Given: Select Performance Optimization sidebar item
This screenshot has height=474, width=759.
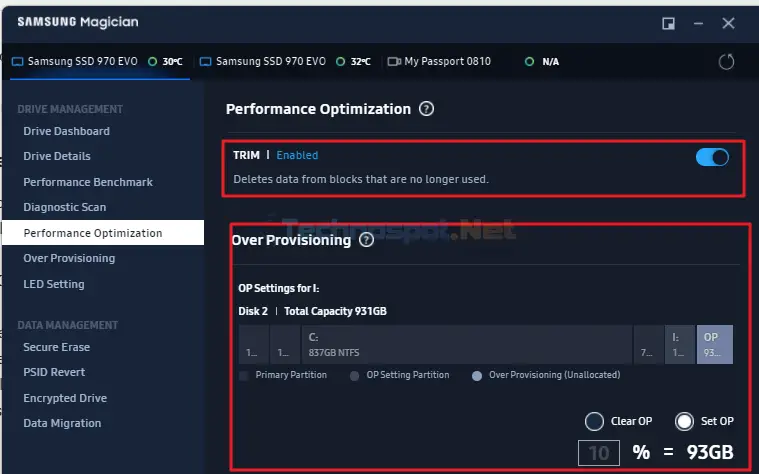Looking at the screenshot, I should [103, 233].
